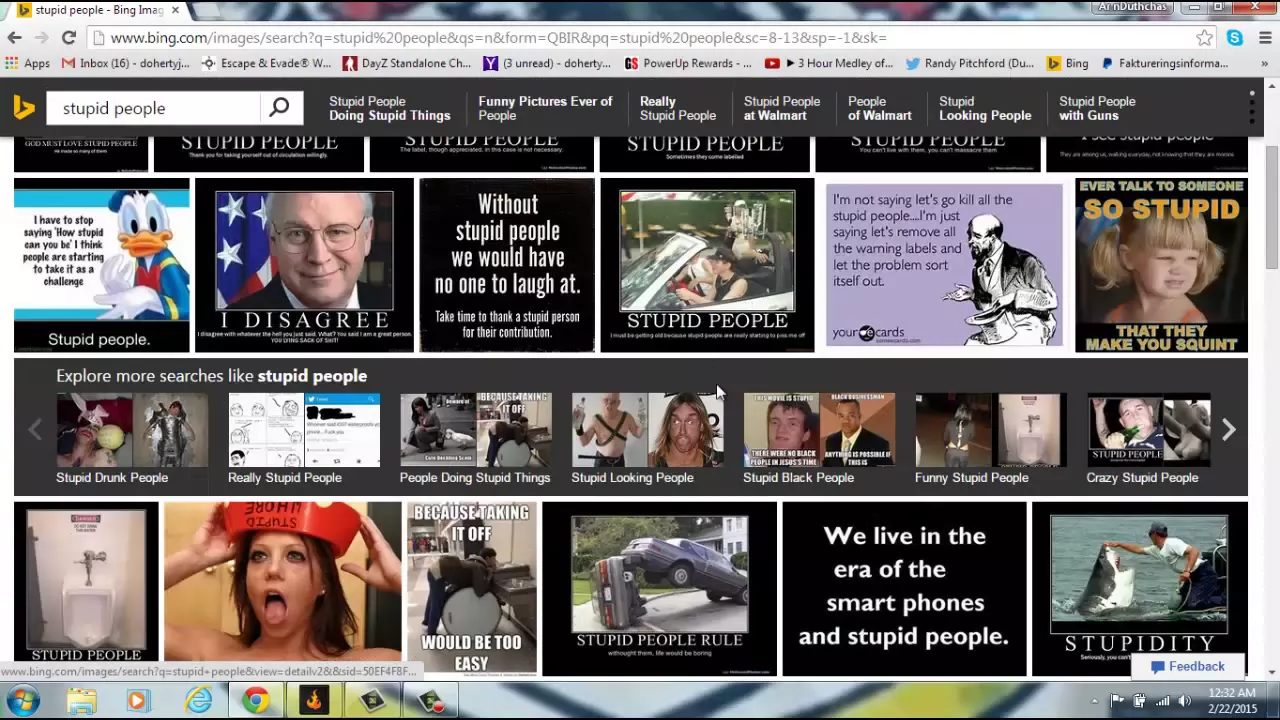Select Funny Pictures Ever of People suggestion
Viewport: 1280px width, 720px height.
click(x=545, y=108)
